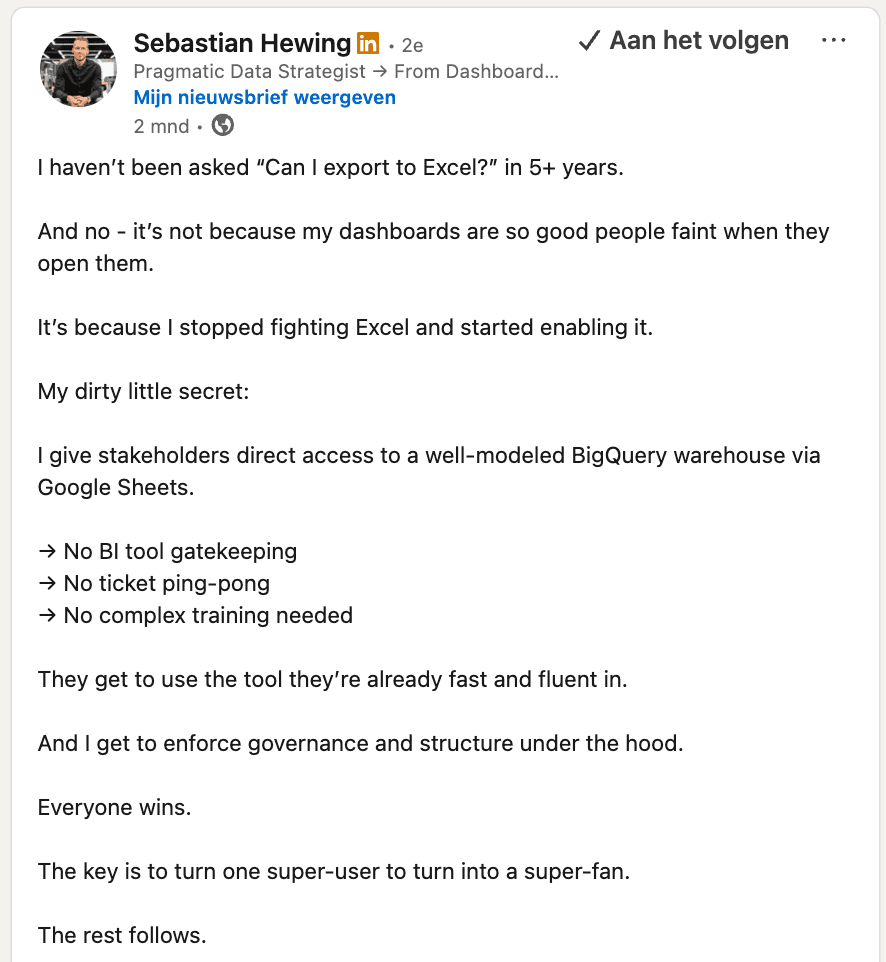Screen dimensions: 886x962
Task: Click the globe public visibility icon
Action: [223, 125]
